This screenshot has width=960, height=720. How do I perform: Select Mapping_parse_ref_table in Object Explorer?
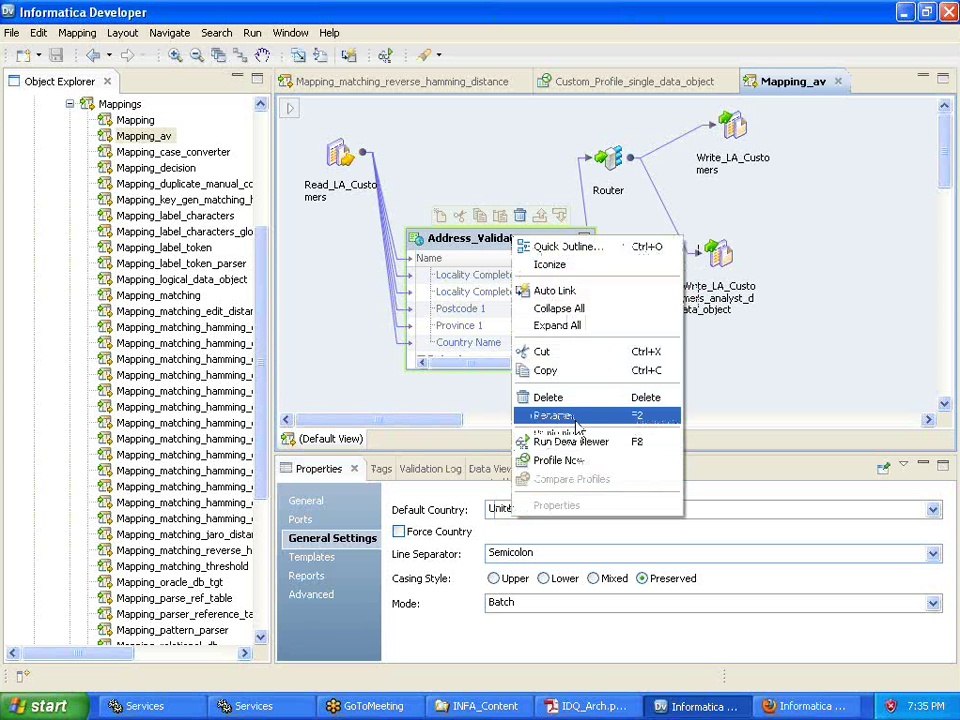(174, 598)
